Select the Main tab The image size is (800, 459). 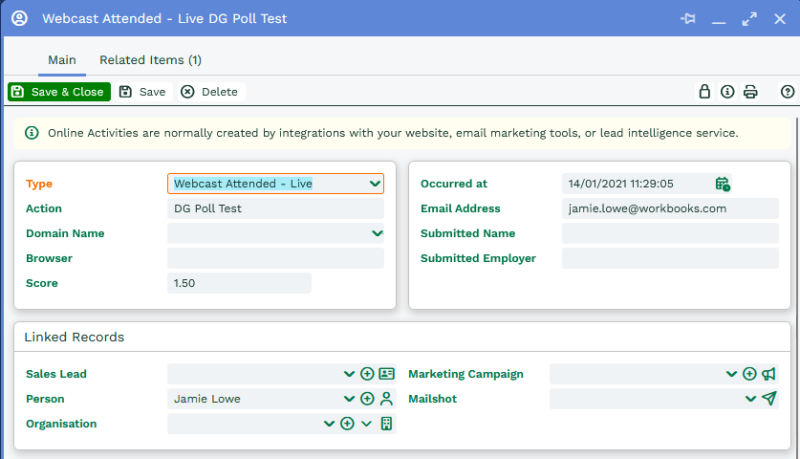(x=62, y=60)
